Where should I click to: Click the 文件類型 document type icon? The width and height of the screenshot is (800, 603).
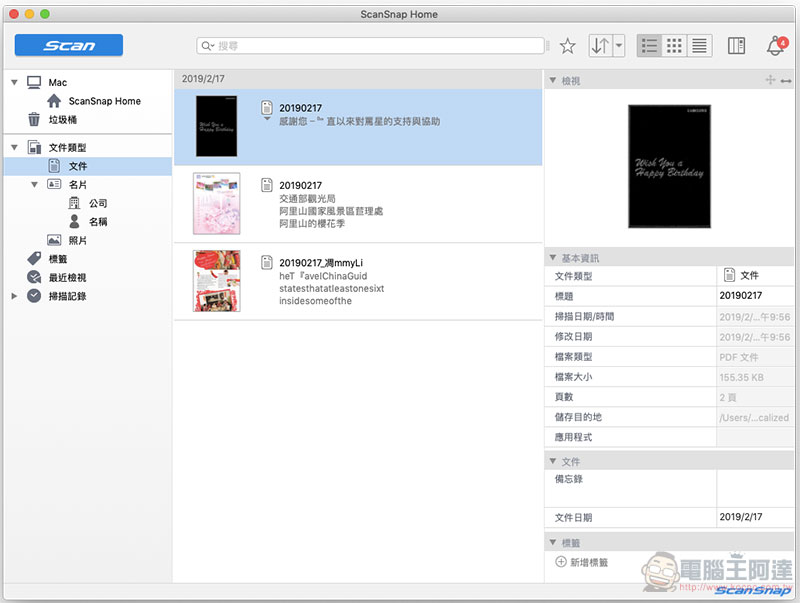click(34, 147)
